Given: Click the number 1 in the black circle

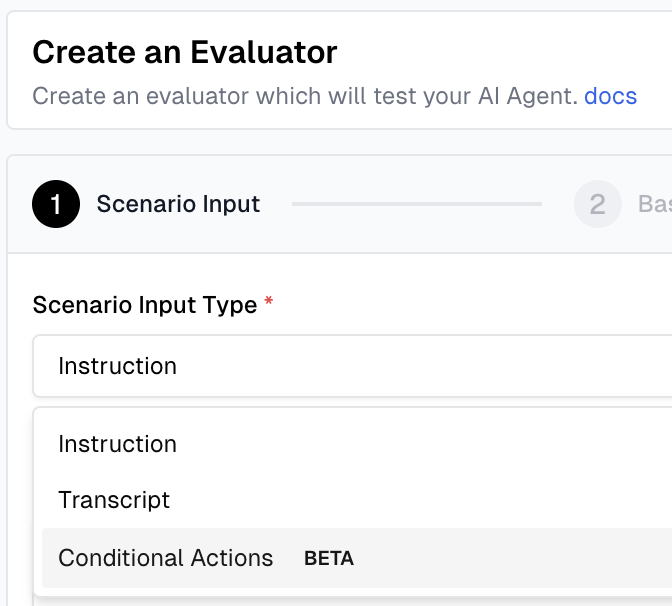Looking at the screenshot, I should coord(56,204).
